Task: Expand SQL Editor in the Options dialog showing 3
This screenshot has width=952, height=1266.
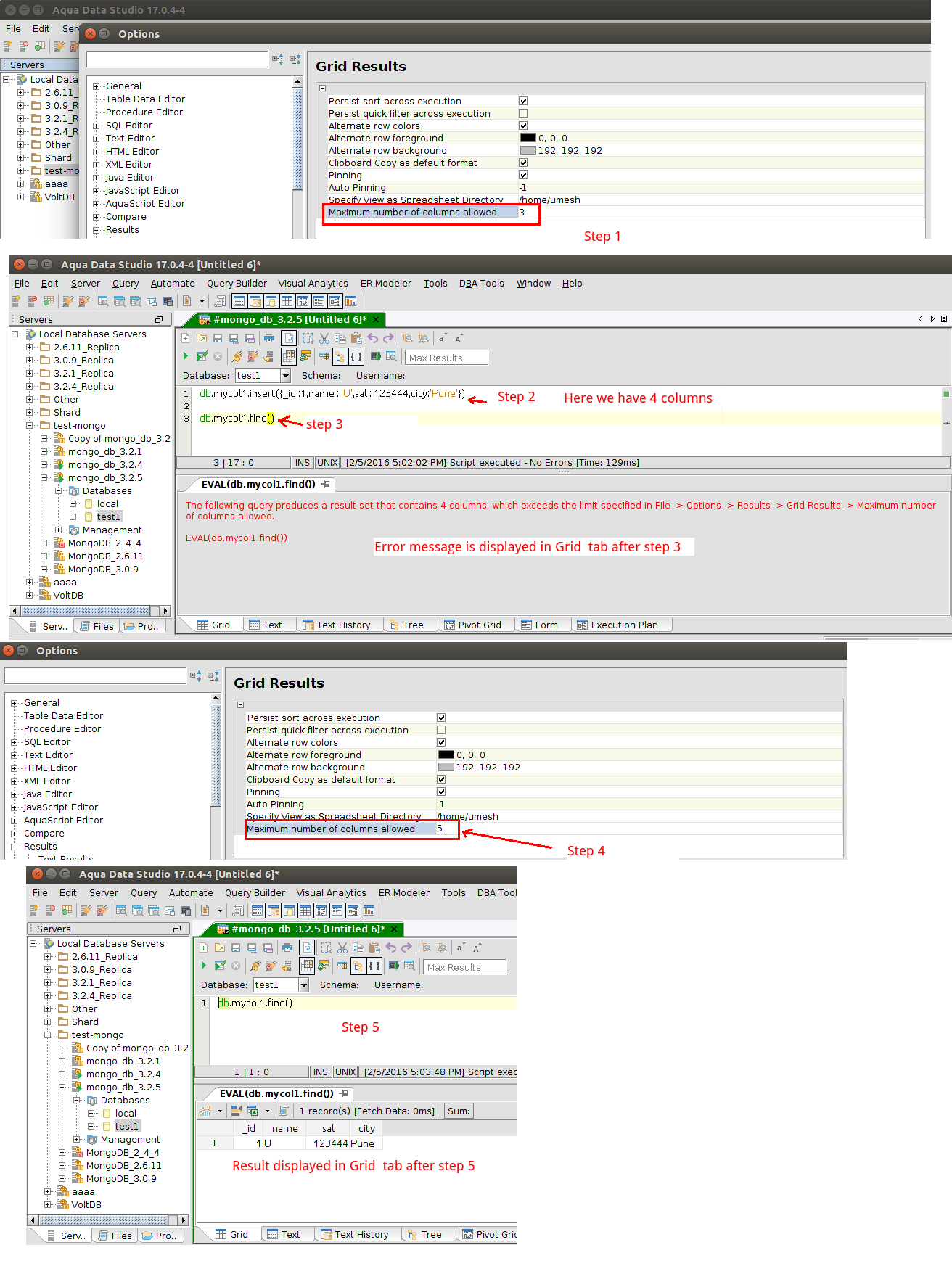Action: (97, 126)
